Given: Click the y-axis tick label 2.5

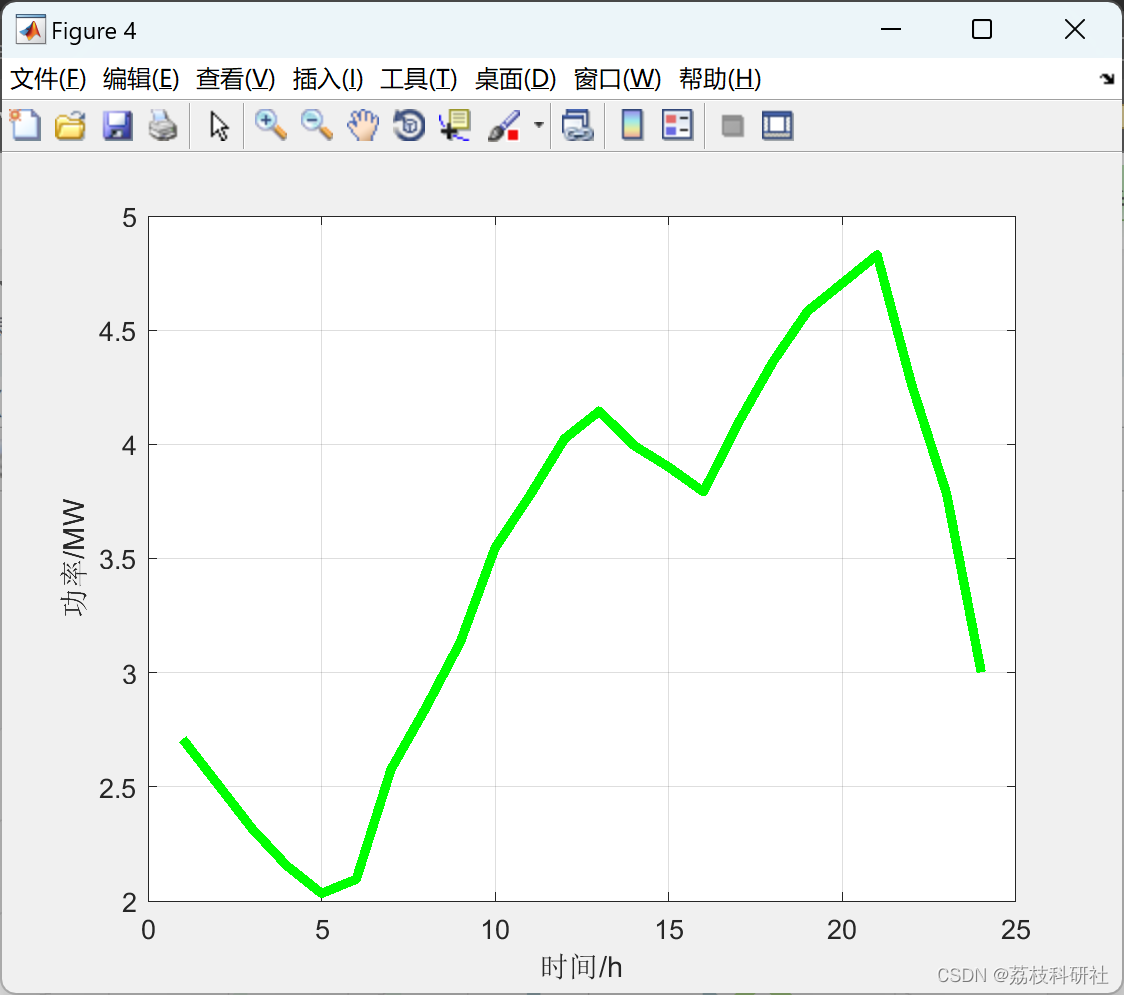Looking at the screenshot, I should point(118,789).
